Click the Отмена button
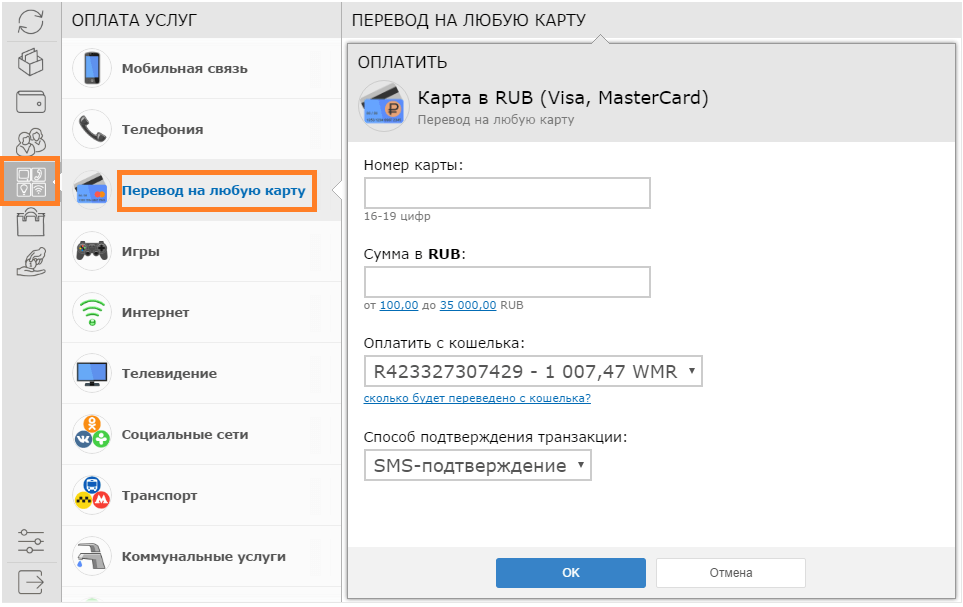This screenshot has width=963, height=607. click(731, 573)
